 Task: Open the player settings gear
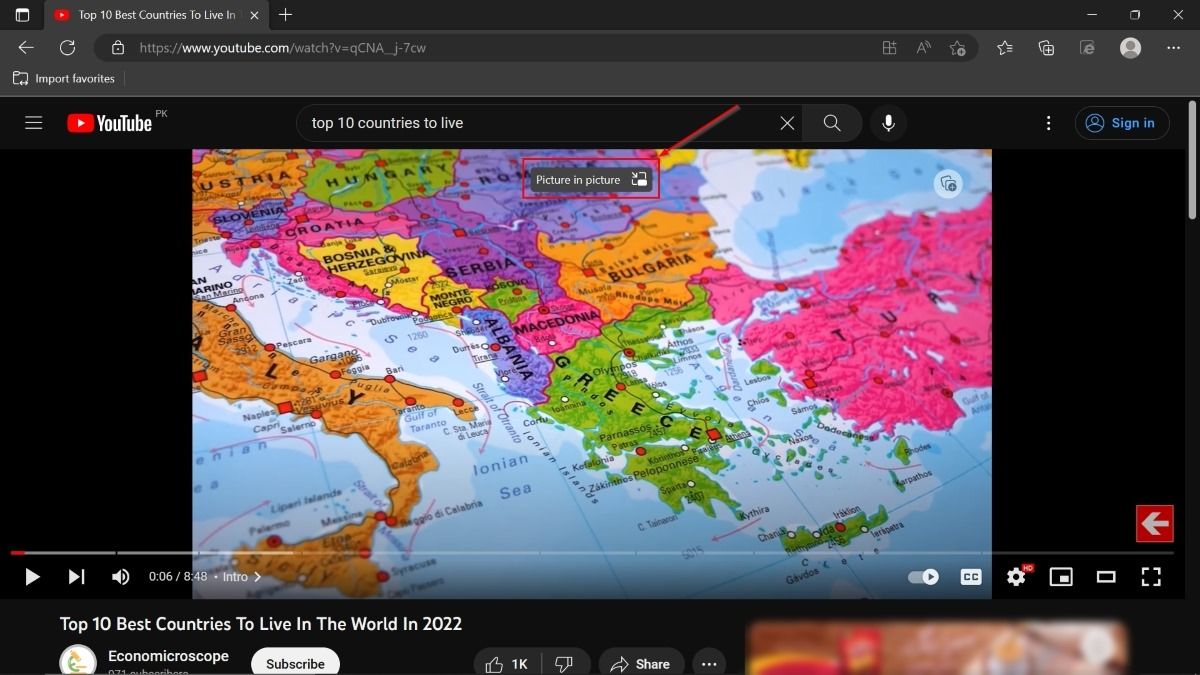point(1016,577)
